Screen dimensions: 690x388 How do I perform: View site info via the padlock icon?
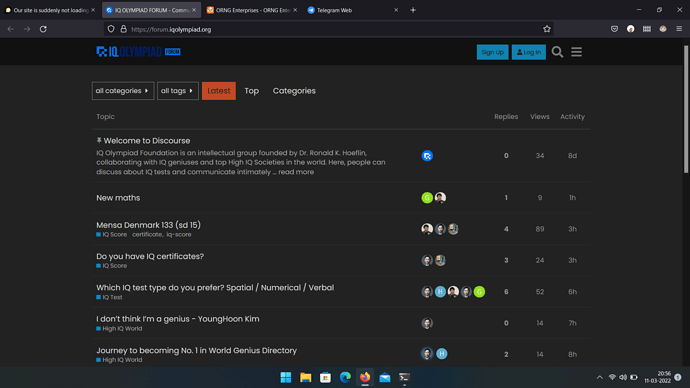pos(124,29)
